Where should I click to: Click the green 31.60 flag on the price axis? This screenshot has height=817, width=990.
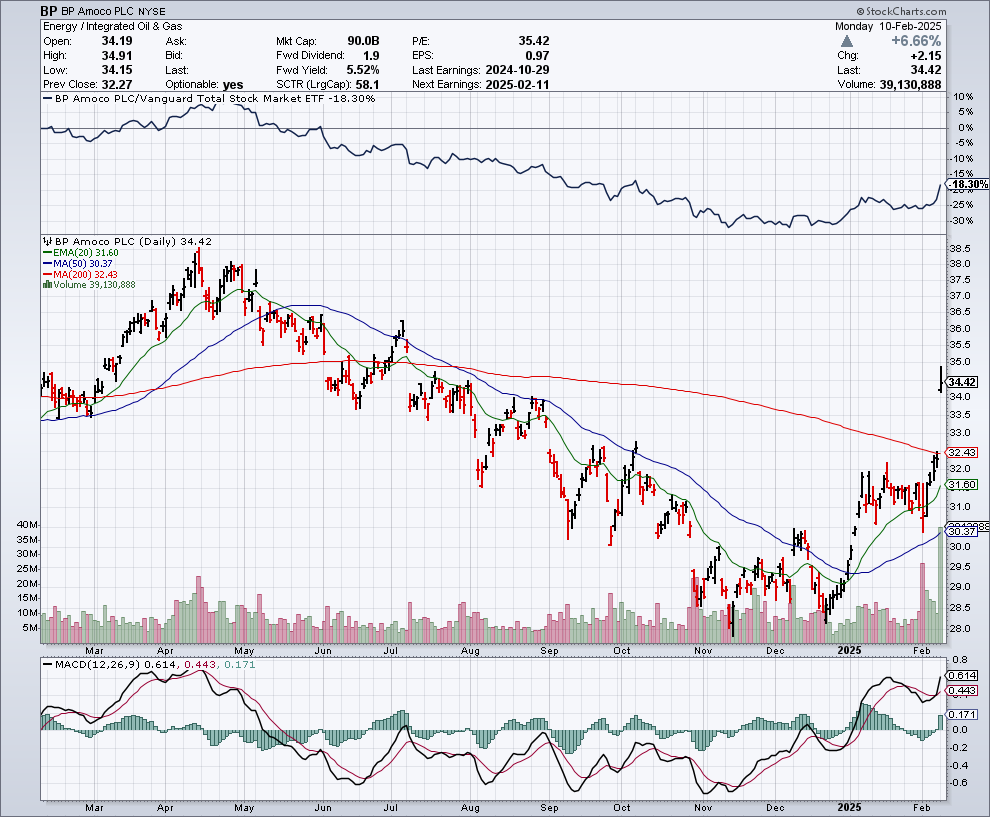pos(962,484)
